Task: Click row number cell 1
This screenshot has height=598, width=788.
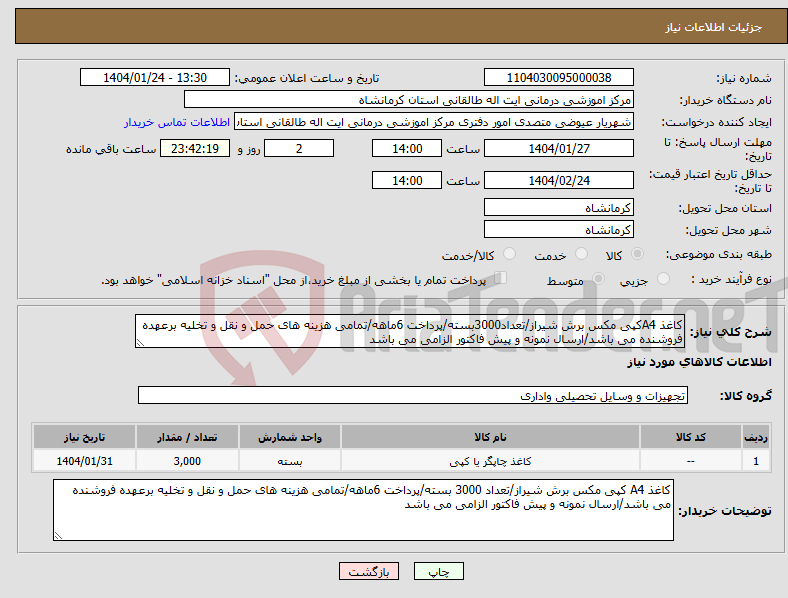Action: pos(756,461)
